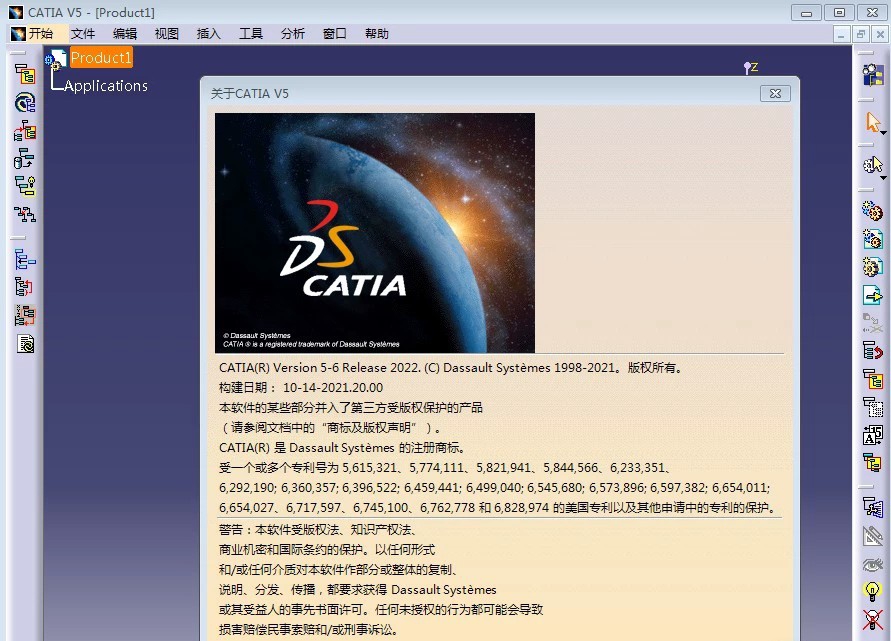
Task: Click the gears on teal document icon
Action: tap(873, 239)
